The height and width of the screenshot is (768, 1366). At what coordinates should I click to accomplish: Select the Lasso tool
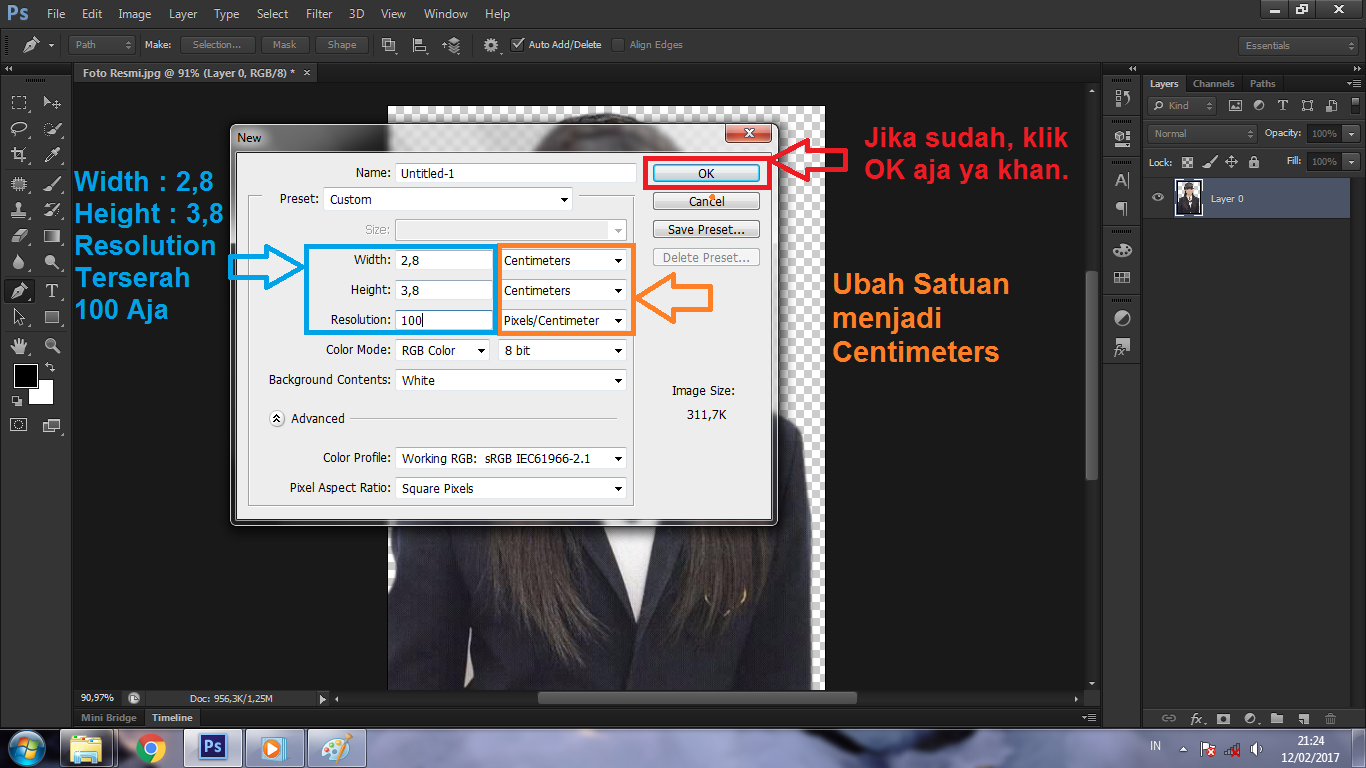click(19, 128)
